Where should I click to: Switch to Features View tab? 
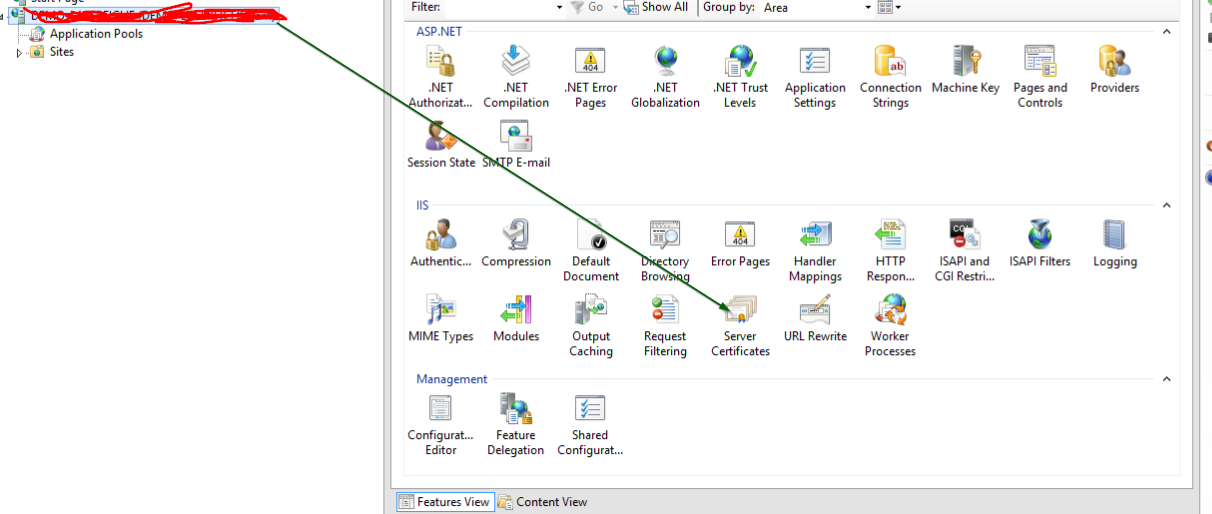tap(444, 502)
